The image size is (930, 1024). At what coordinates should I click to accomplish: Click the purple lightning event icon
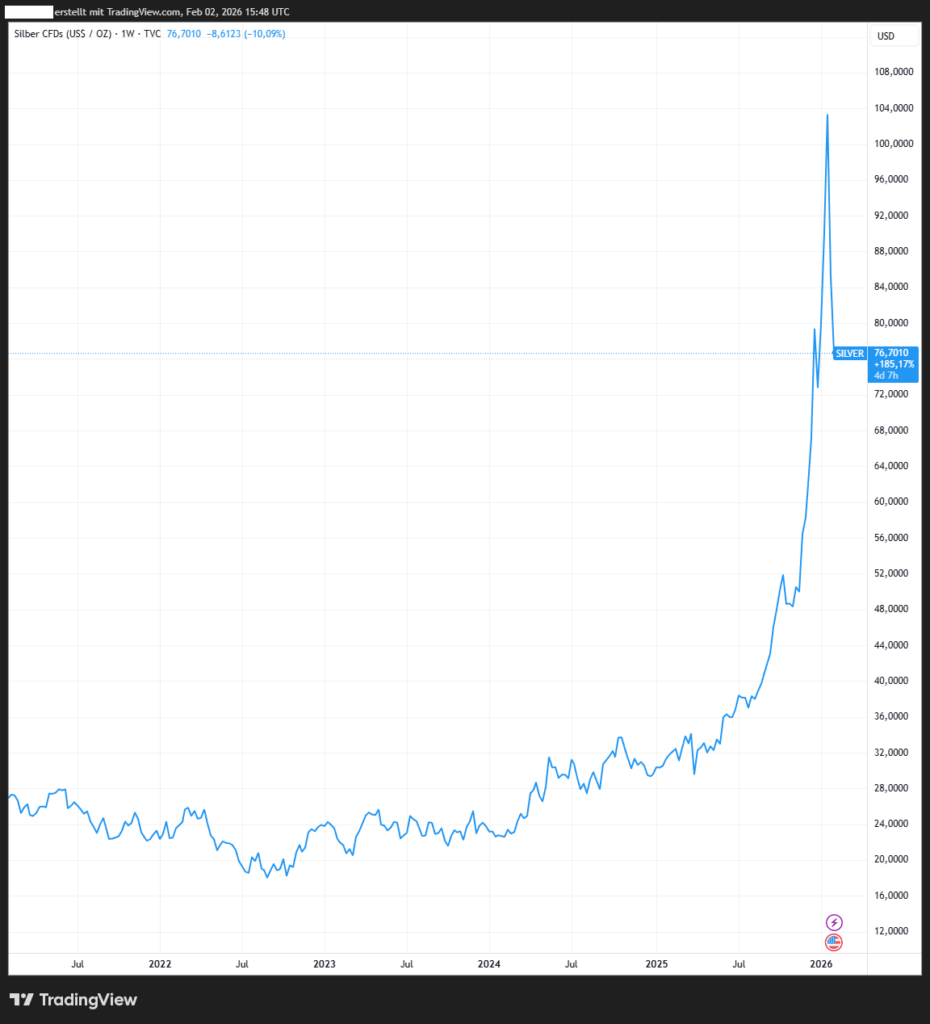point(834,922)
